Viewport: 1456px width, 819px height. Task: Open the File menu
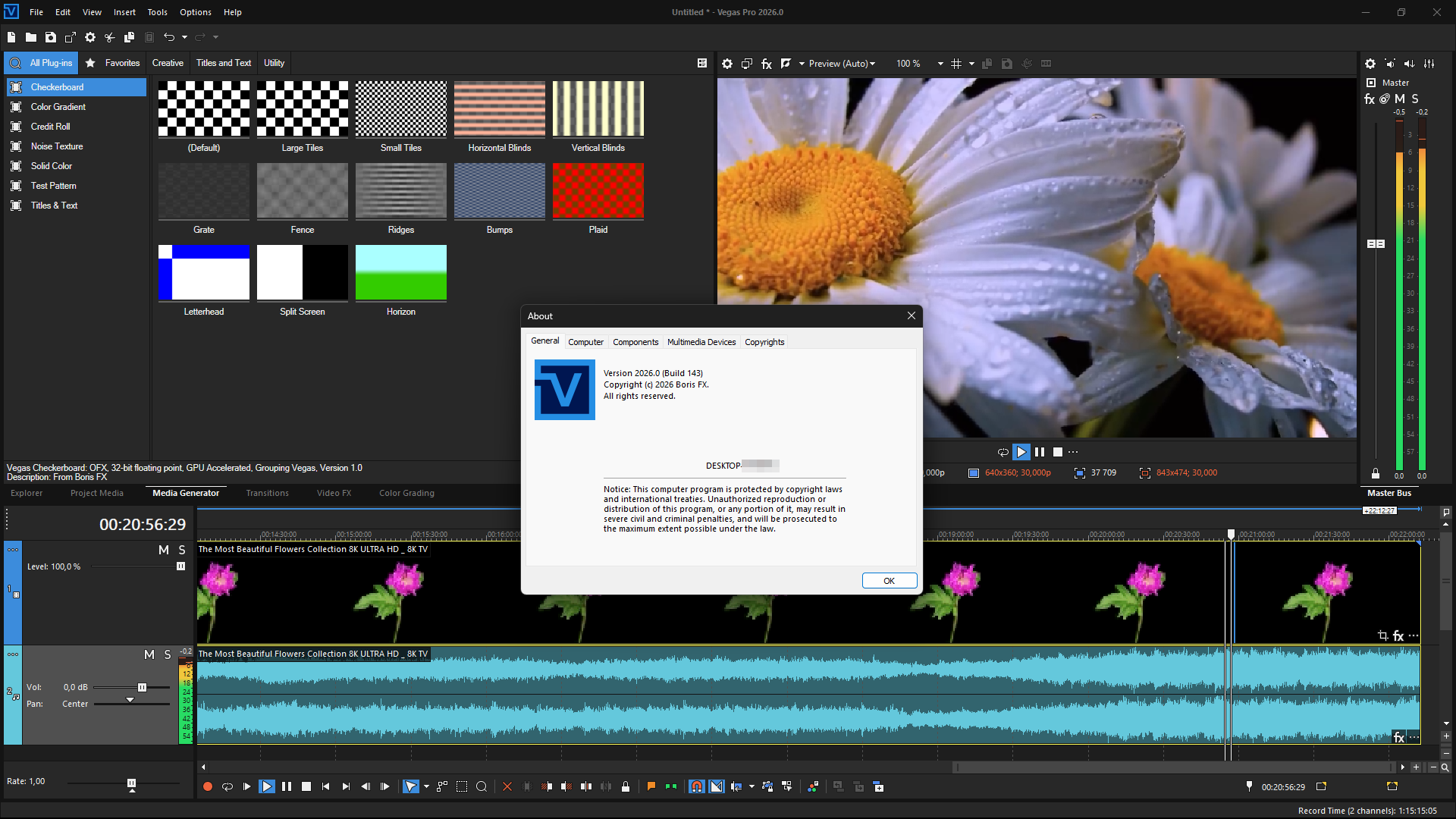tap(36, 12)
